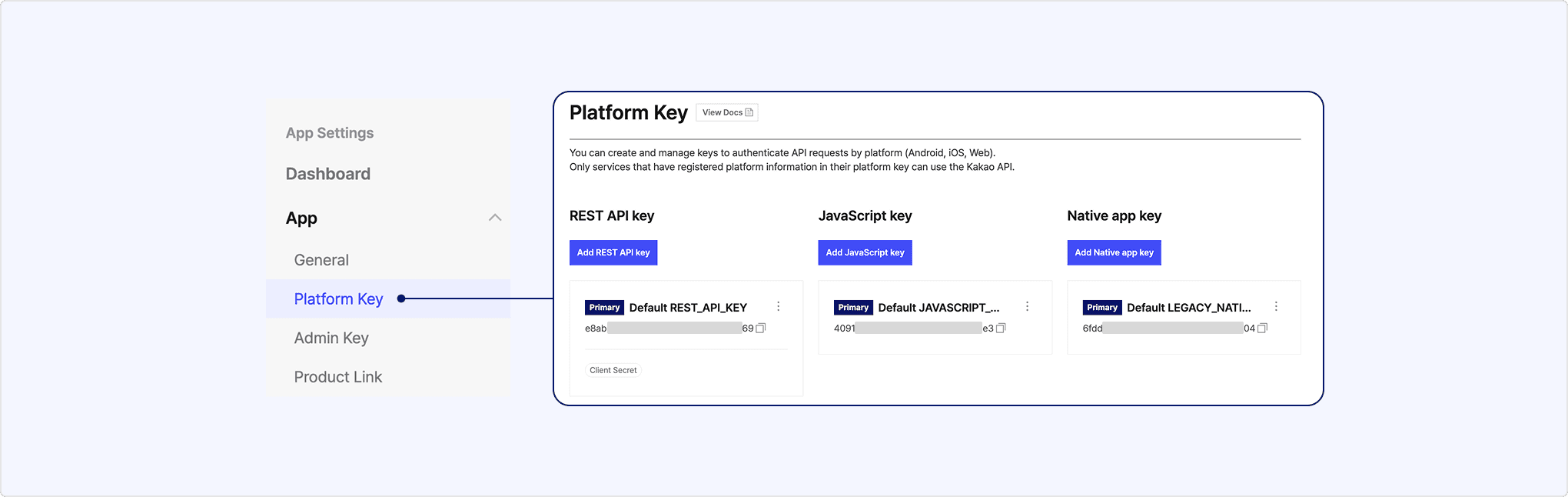Open the Dashboard menu item
The height and width of the screenshot is (497, 1568).
click(328, 174)
